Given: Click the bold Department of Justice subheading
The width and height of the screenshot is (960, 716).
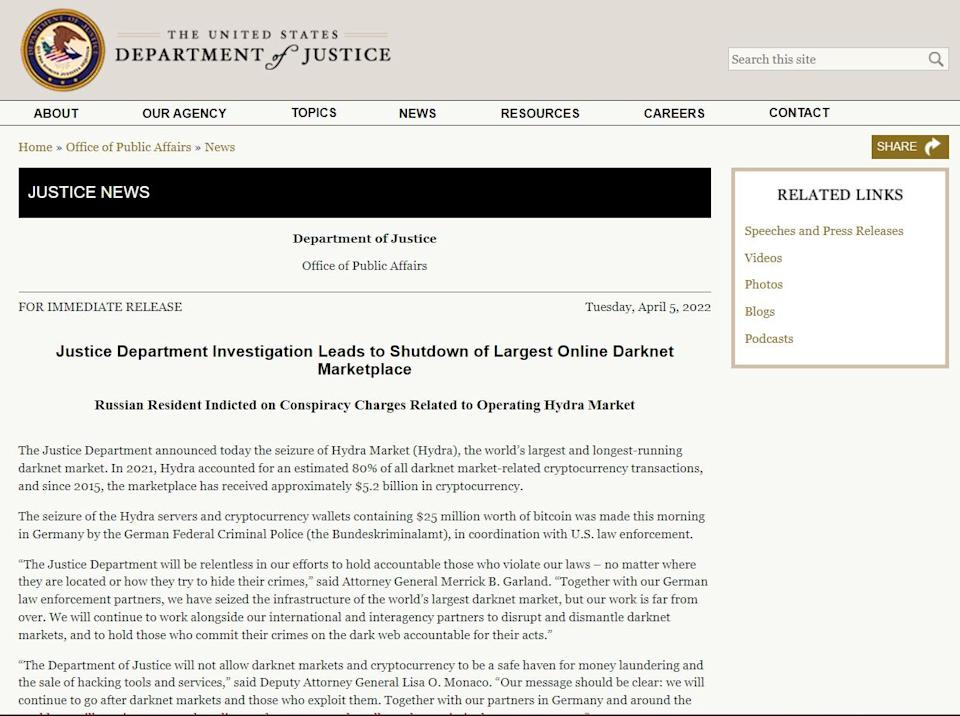Looking at the screenshot, I should tap(364, 238).
